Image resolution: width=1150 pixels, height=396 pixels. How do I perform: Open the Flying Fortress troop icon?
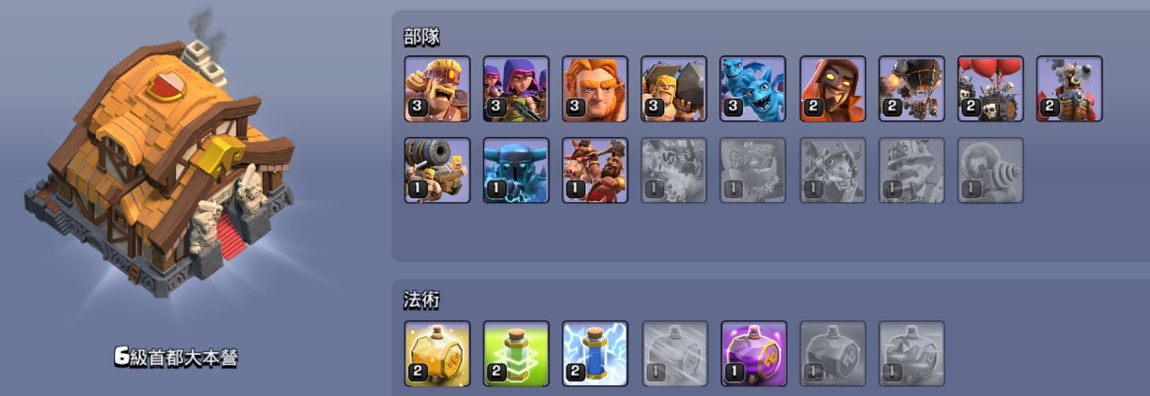(x=1069, y=89)
